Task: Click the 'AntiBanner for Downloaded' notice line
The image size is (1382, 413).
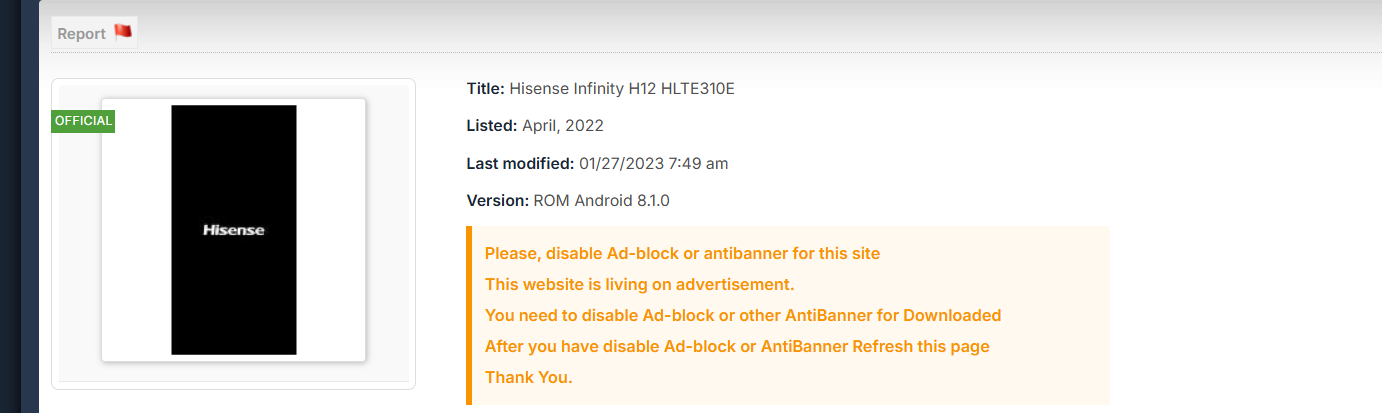Action: [742, 315]
